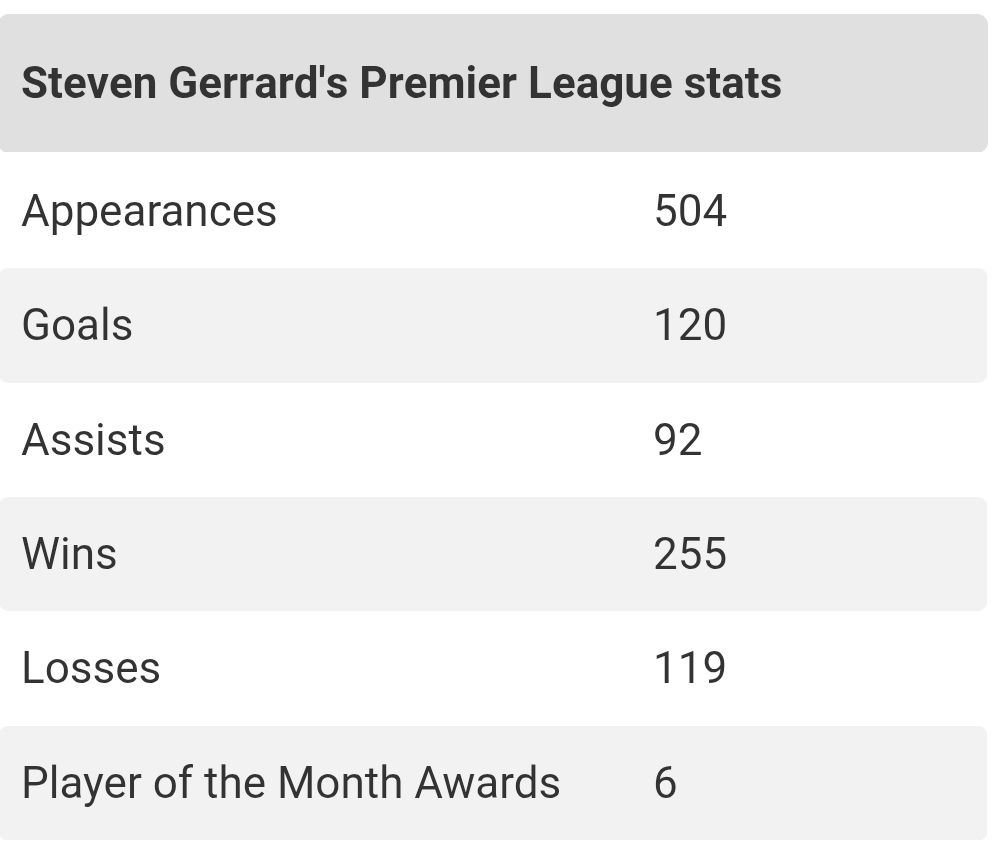Click the empty header area right of the title
Viewport: 995px width, 842px height.
point(885,83)
